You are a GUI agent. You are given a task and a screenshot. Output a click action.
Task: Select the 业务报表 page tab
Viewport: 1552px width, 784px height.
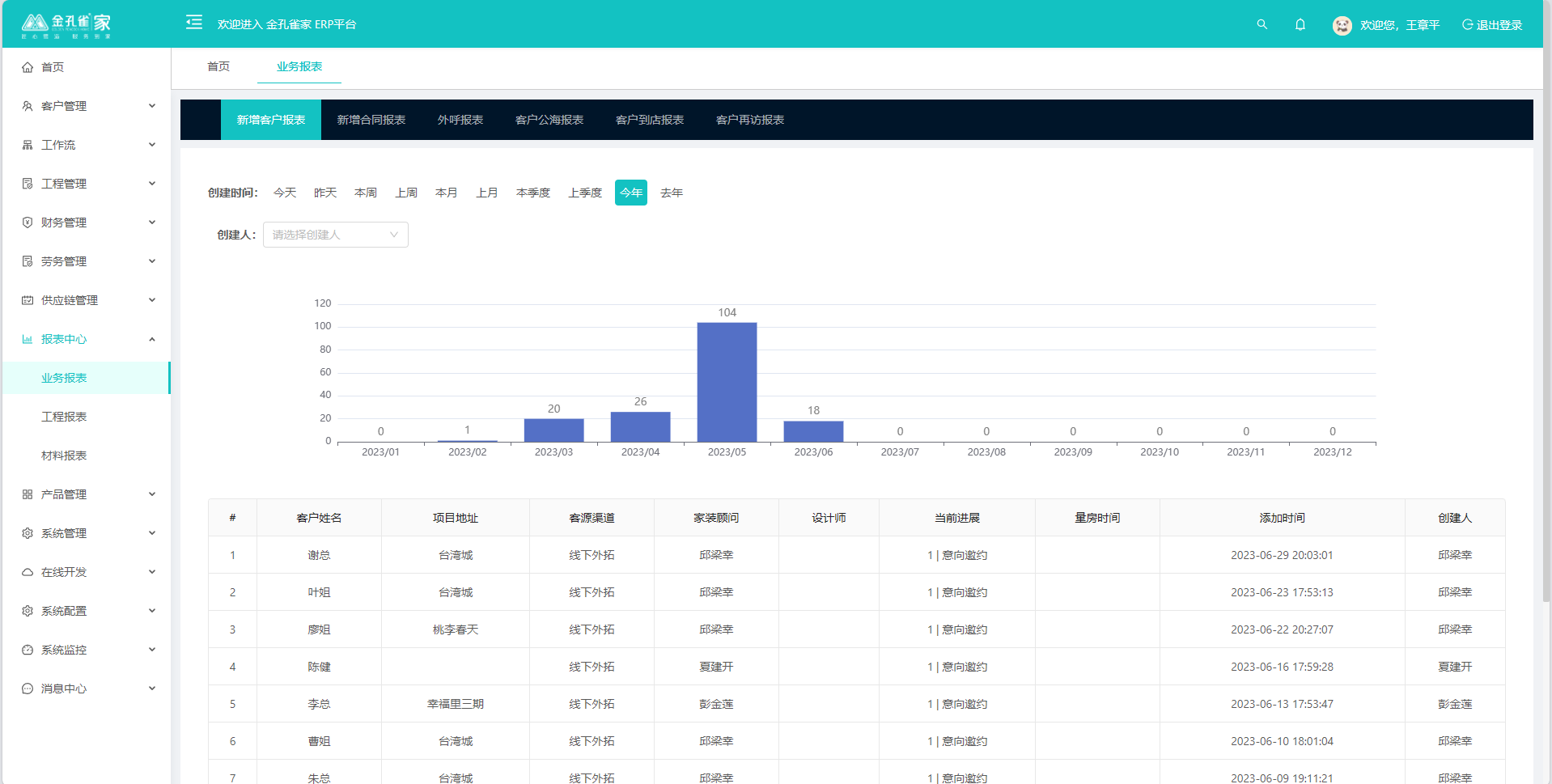(x=299, y=66)
